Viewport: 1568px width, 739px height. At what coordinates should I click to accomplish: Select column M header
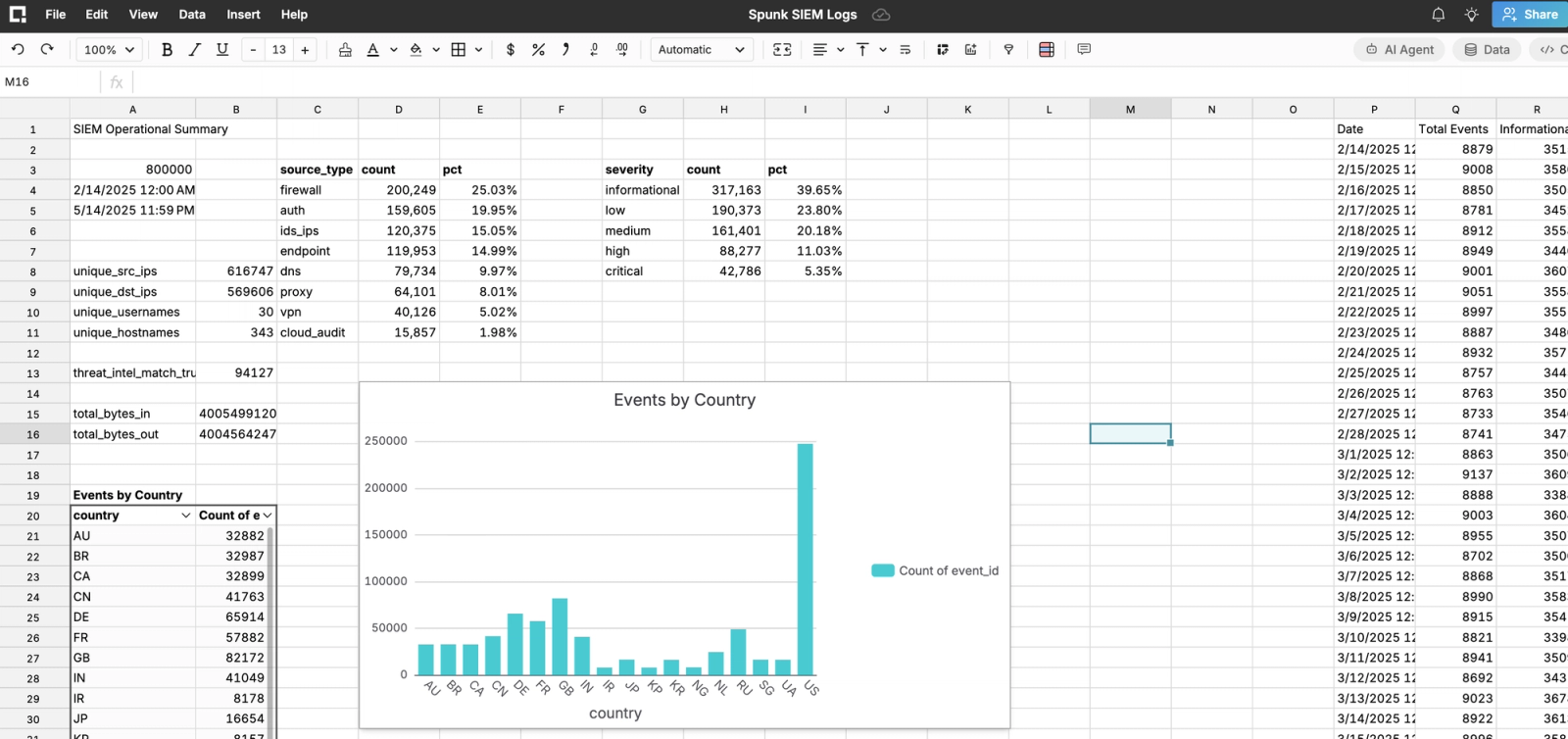click(1130, 109)
